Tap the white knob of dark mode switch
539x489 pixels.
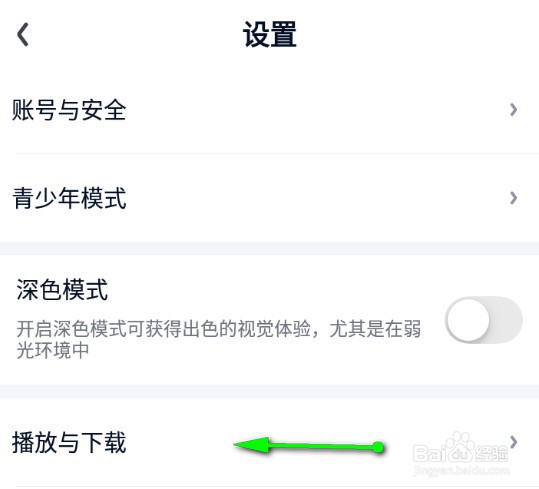468,320
